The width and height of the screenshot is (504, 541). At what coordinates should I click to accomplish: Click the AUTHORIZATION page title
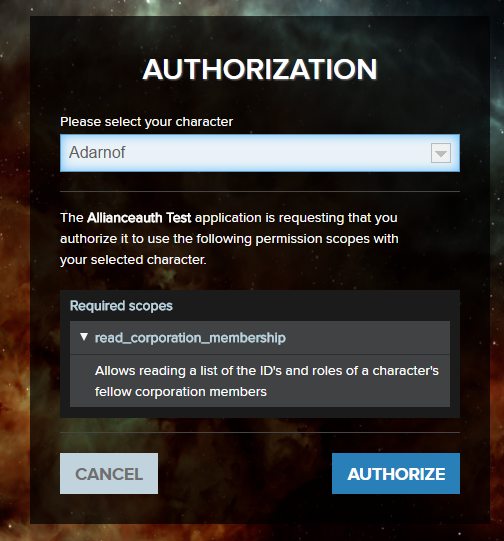[260, 69]
